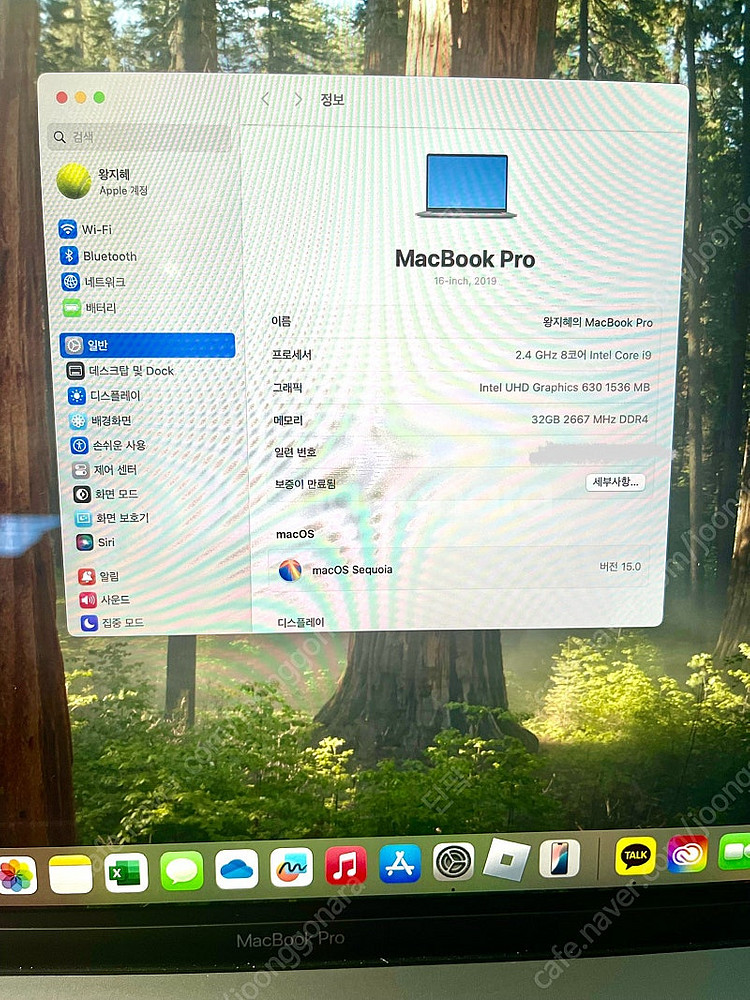Open 왕지혜 Apple 계정 account
The image size is (750, 1000).
pos(102,181)
